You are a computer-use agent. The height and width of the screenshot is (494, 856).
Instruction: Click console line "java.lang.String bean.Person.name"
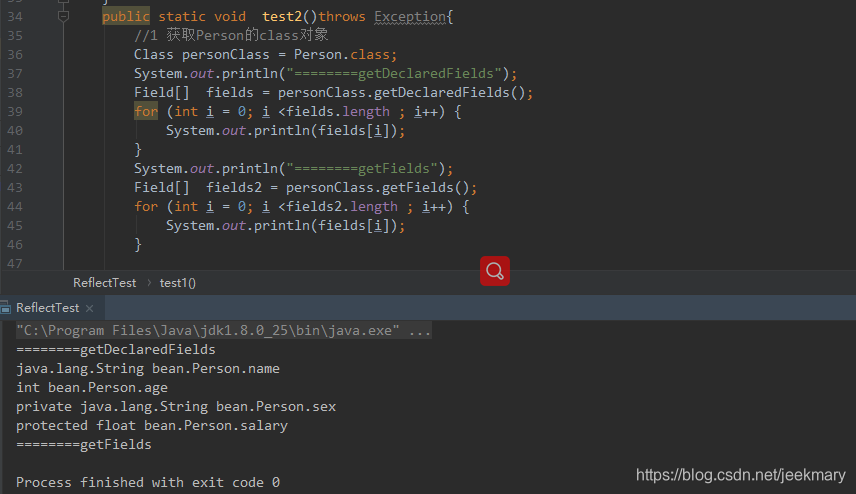(x=148, y=368)
